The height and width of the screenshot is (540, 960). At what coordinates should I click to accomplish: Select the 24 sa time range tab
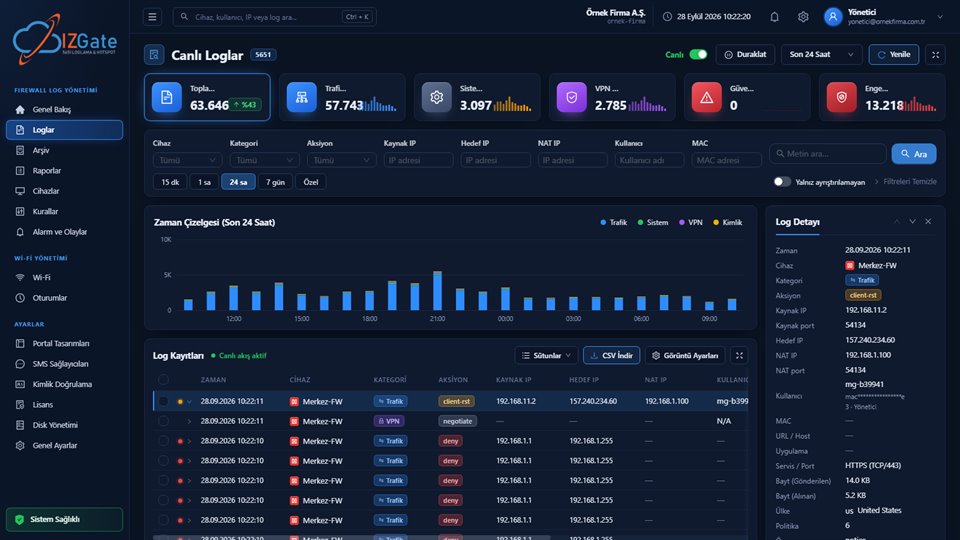pyautogui.click(x=238, y=182)
